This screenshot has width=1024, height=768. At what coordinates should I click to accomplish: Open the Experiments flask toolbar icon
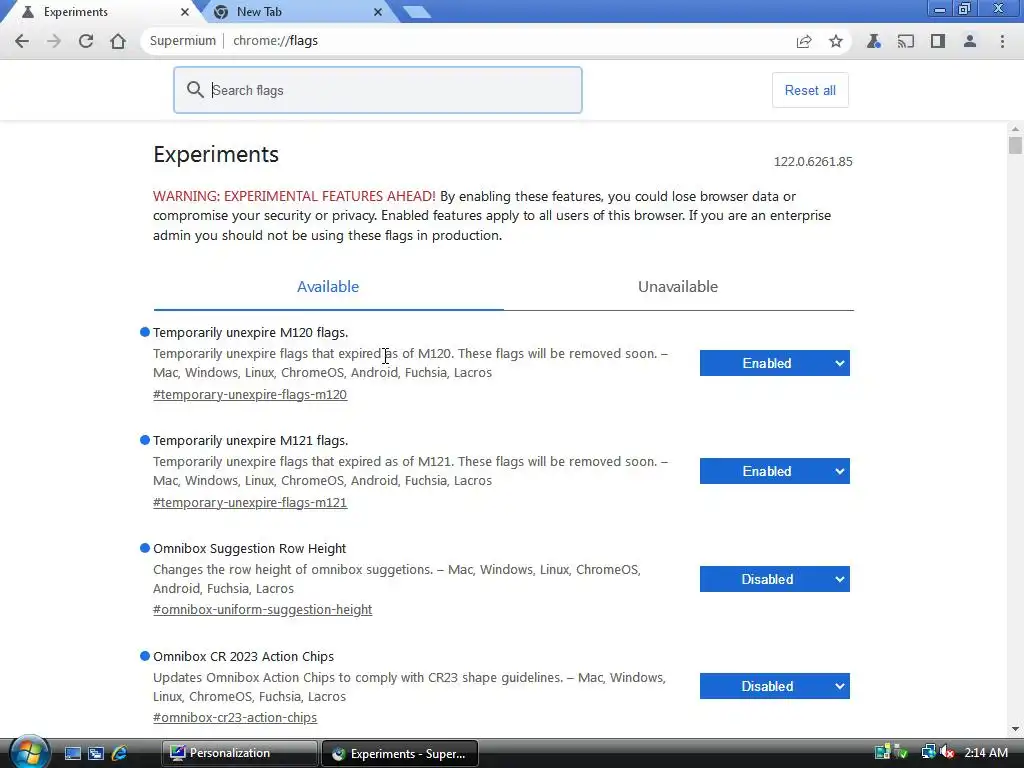[874, 41]
